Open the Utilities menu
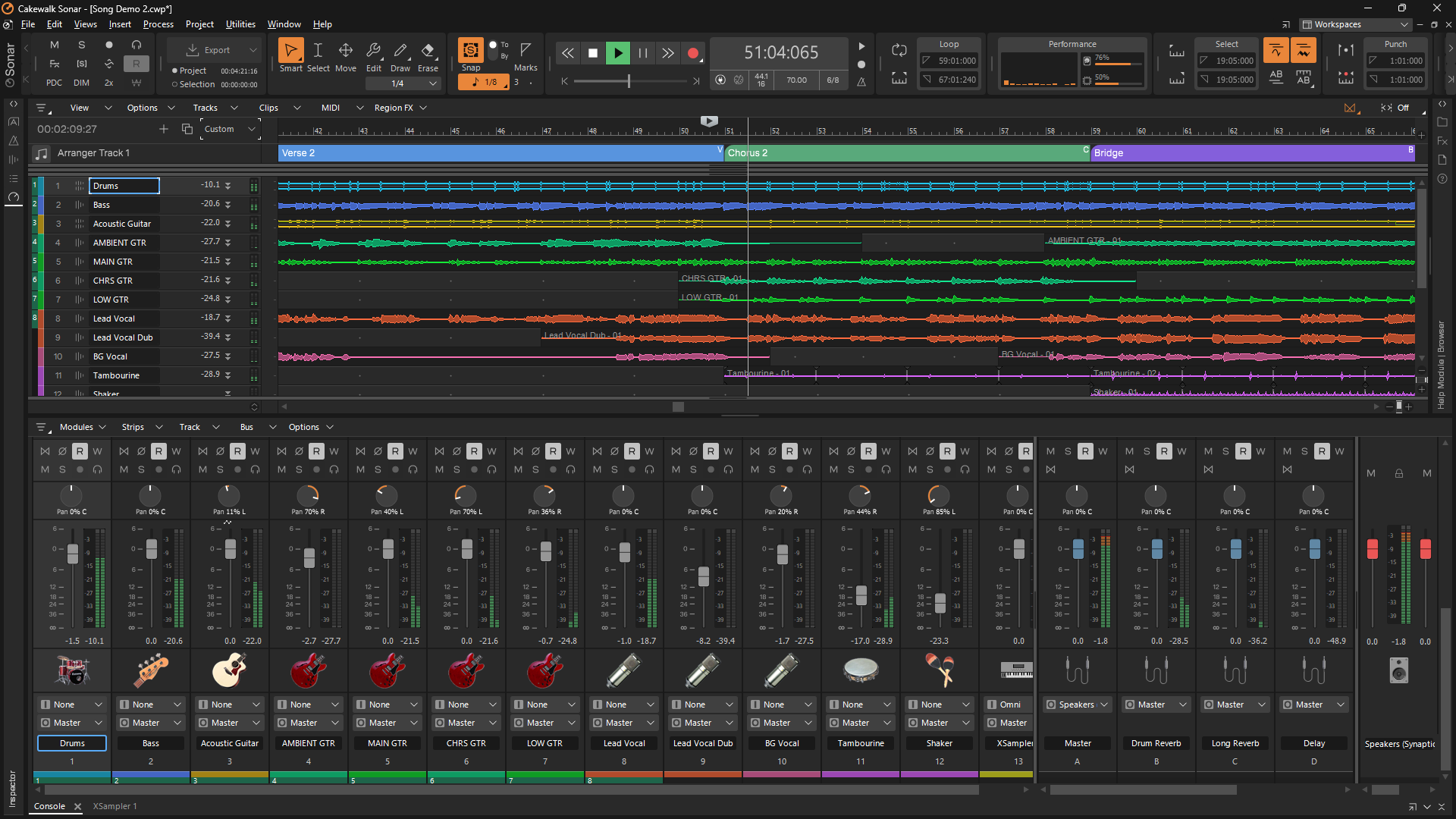The height and width of the screenshot is (819, 1456). pyautogui.click(x=240, y=24)
